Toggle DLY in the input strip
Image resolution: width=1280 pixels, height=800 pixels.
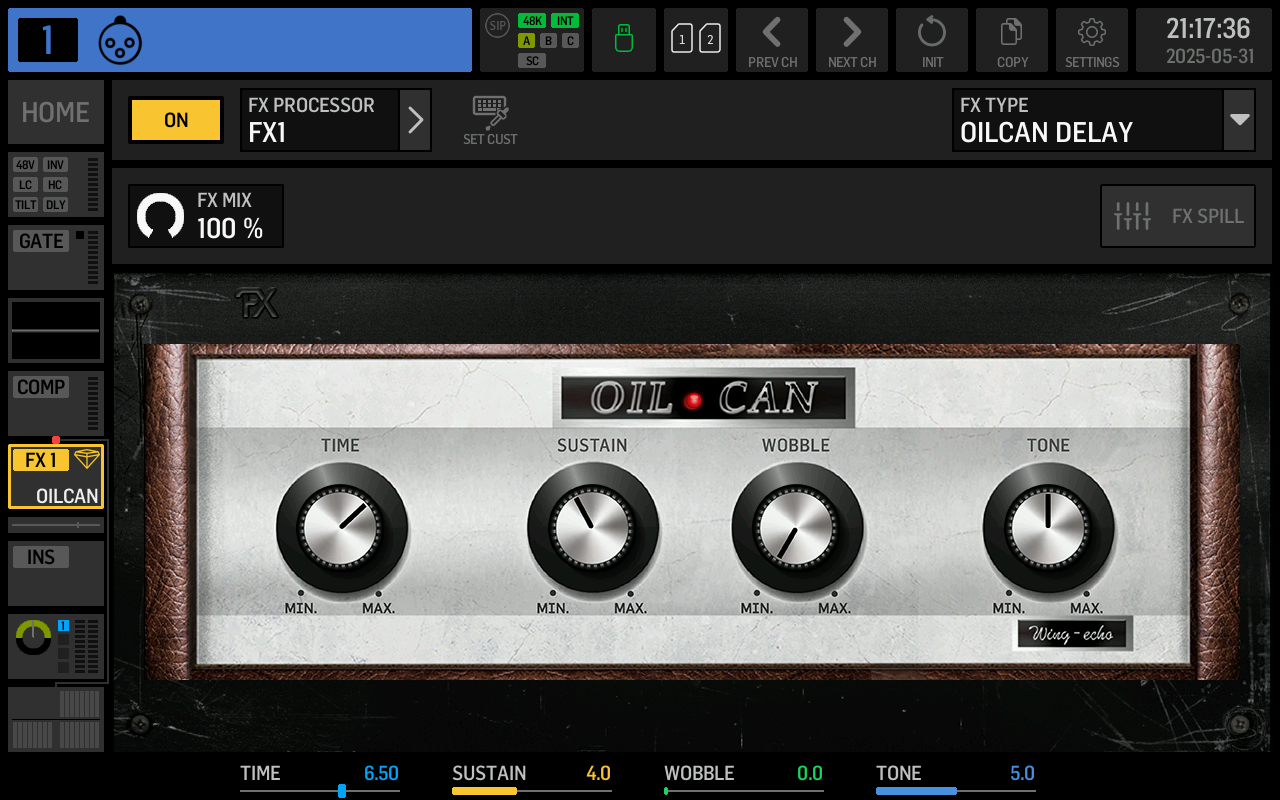(x=56, y=204)
